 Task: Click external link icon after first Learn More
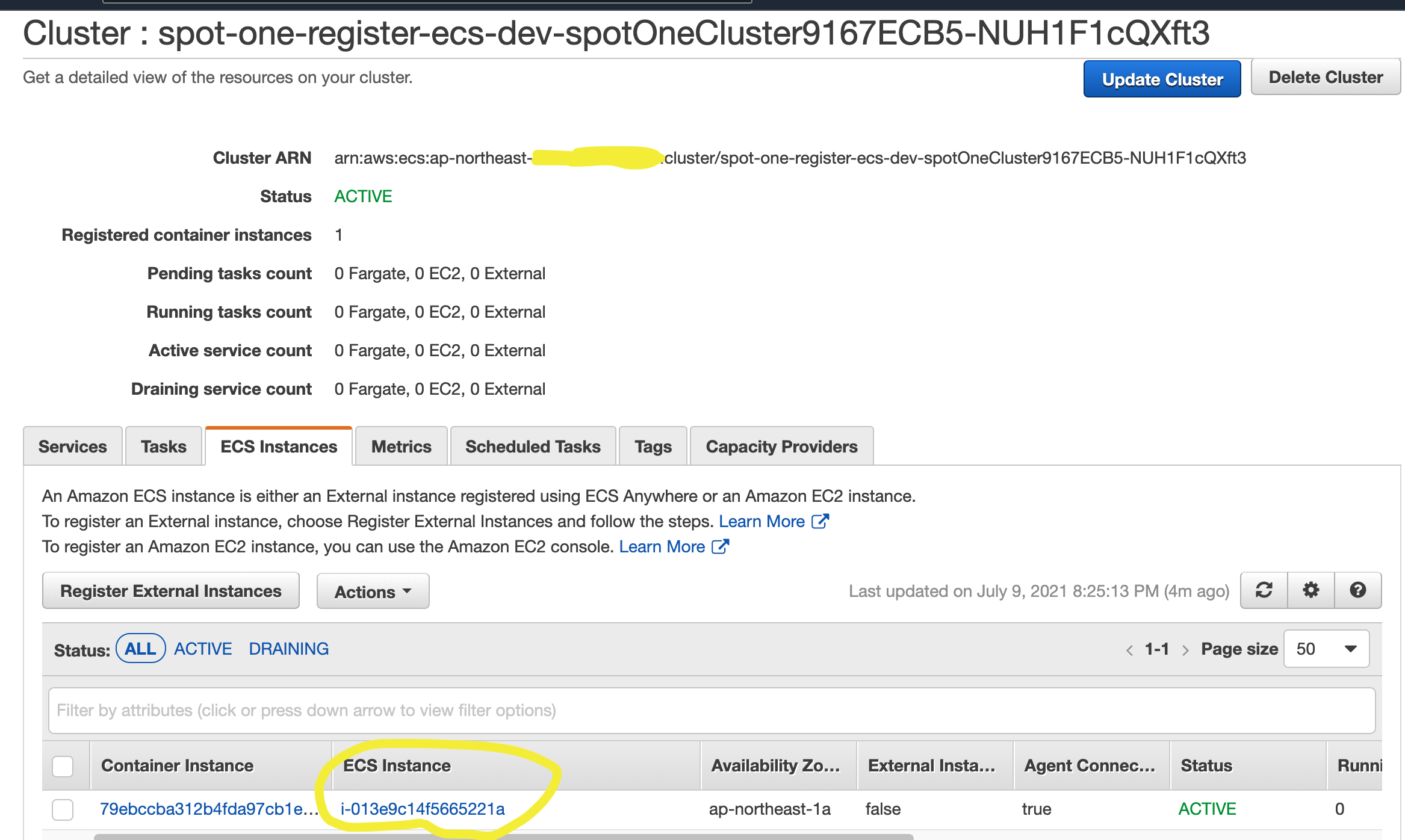pyautogui.click(x=820, y=521)
